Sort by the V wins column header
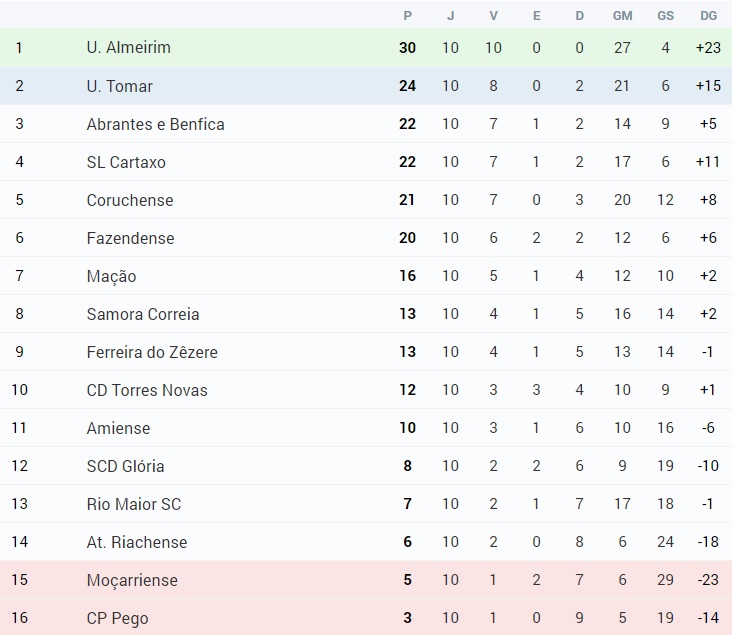732x635 pixels. 493,16
